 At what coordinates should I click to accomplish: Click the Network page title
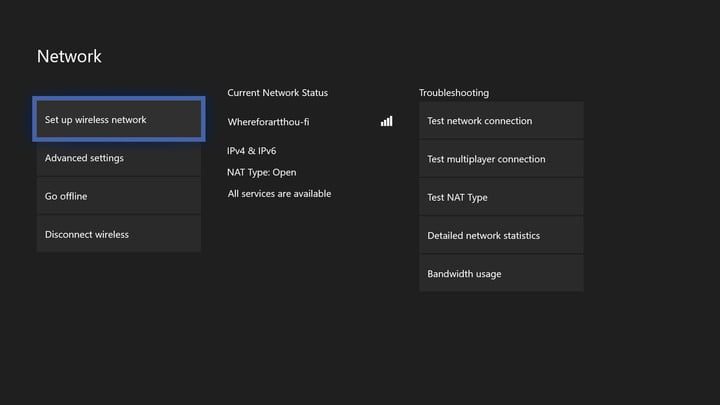69,57
